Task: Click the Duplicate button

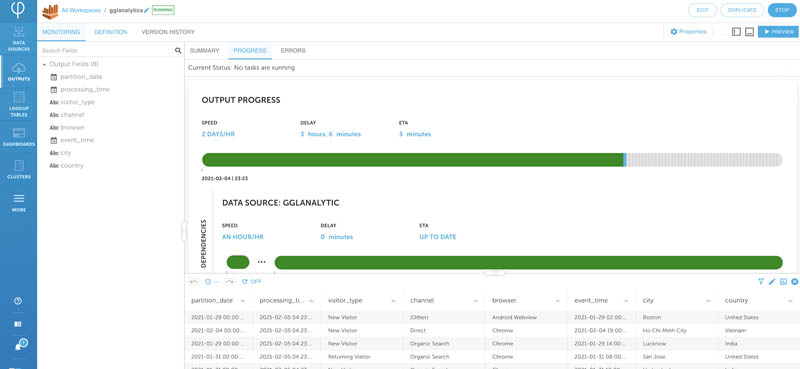Action: 742,10
